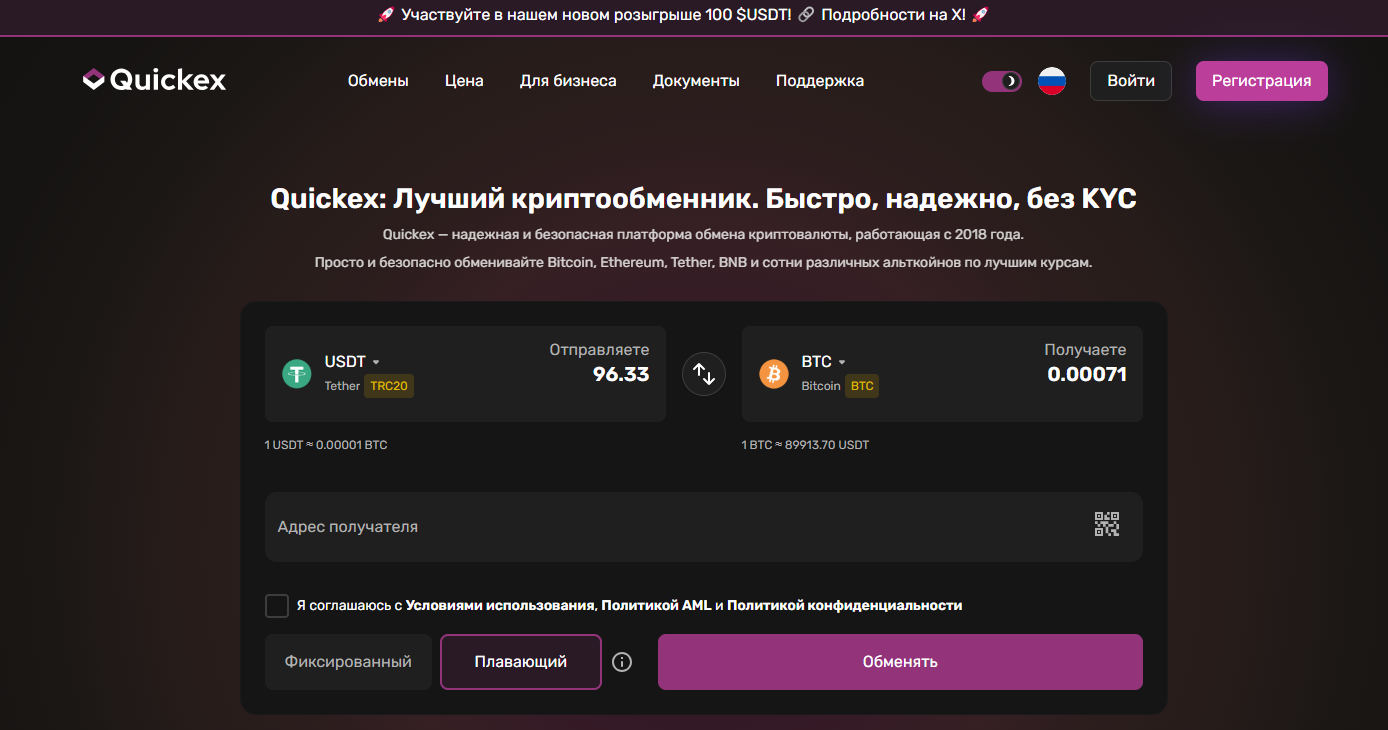Go to the Поддержка menu item
1388x730 pixels.
[819, 81]
